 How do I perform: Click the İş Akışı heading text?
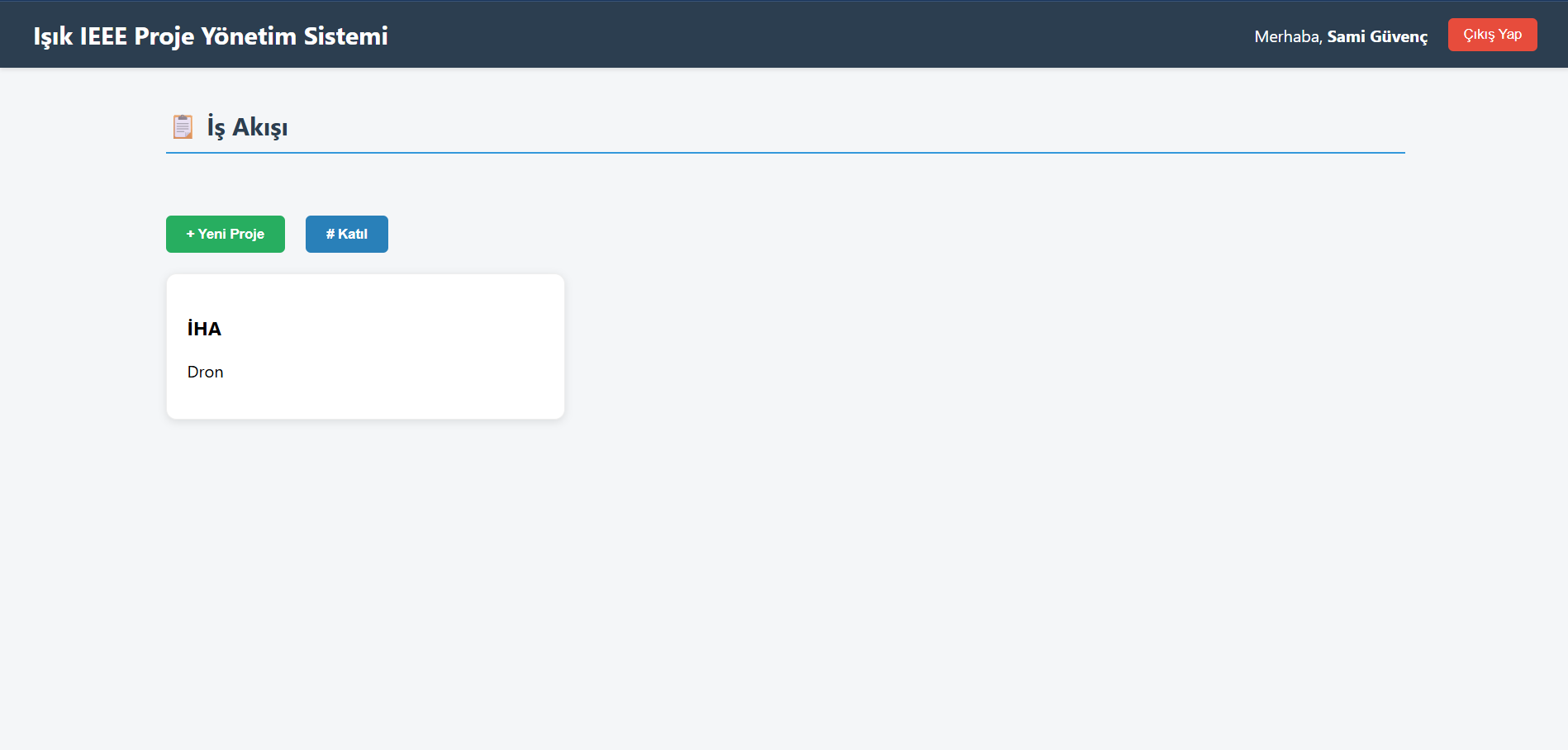(x=247, y=127)
